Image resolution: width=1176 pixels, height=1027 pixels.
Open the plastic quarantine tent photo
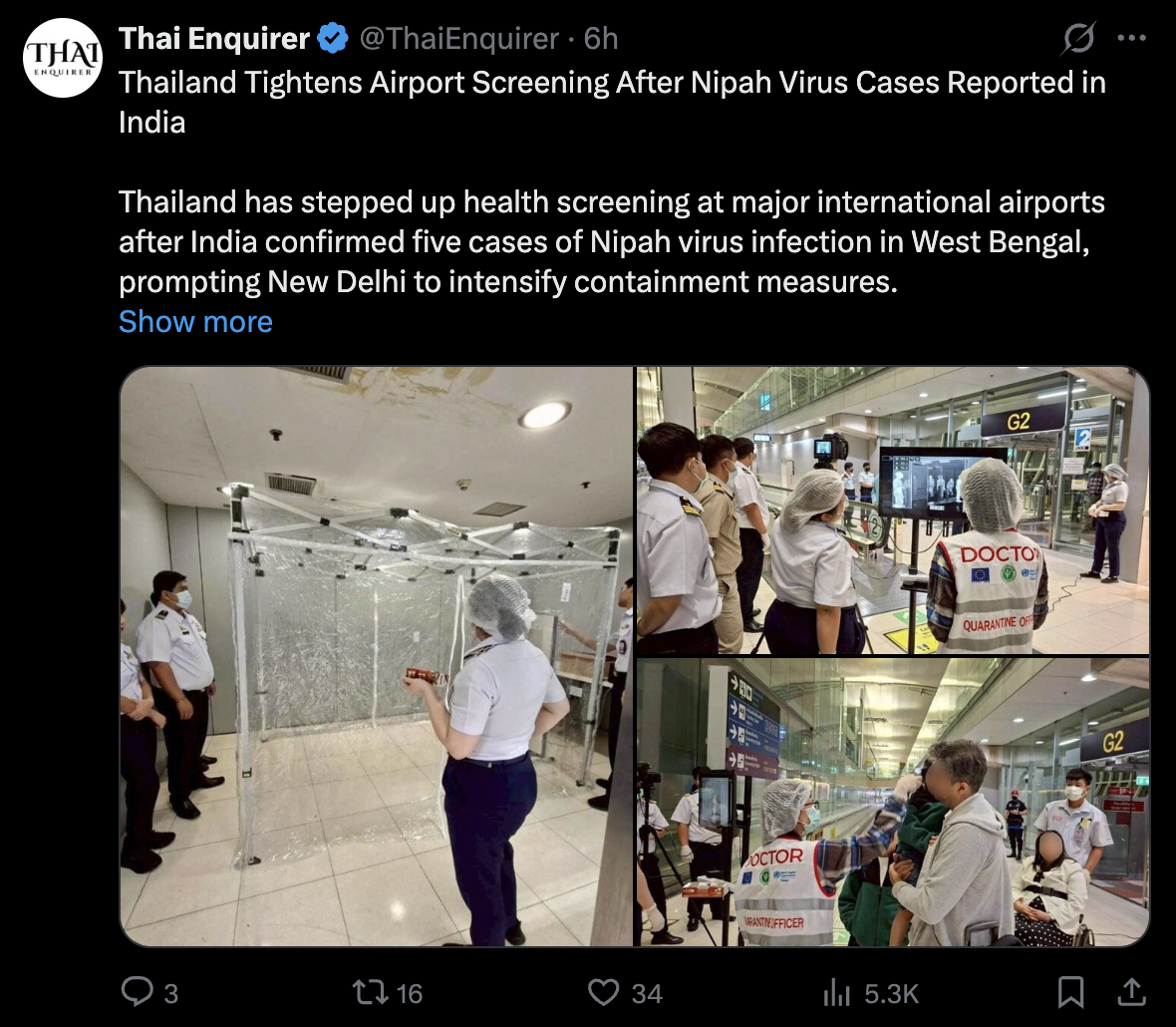376,656
